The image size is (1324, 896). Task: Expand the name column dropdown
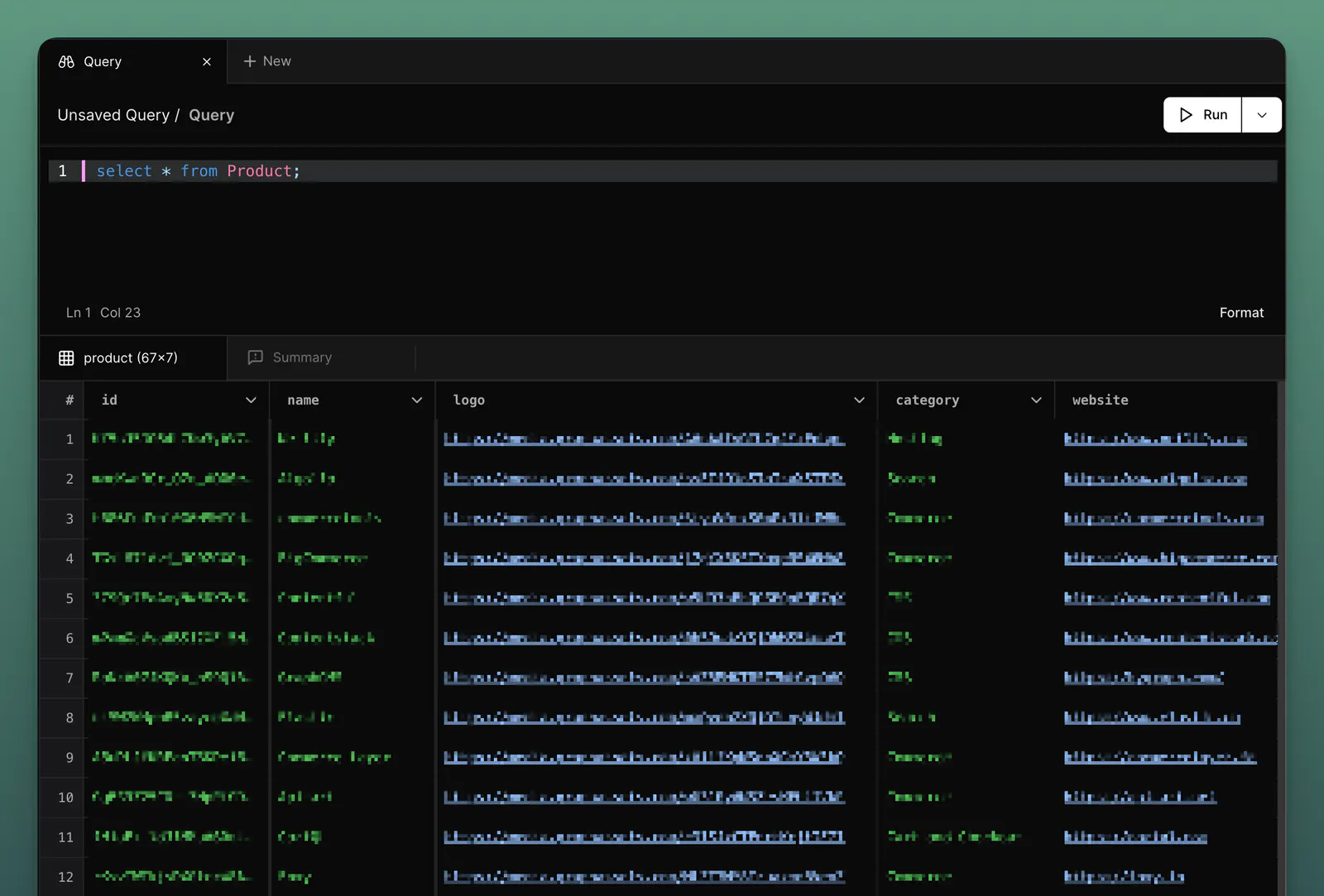coord(417,400)
